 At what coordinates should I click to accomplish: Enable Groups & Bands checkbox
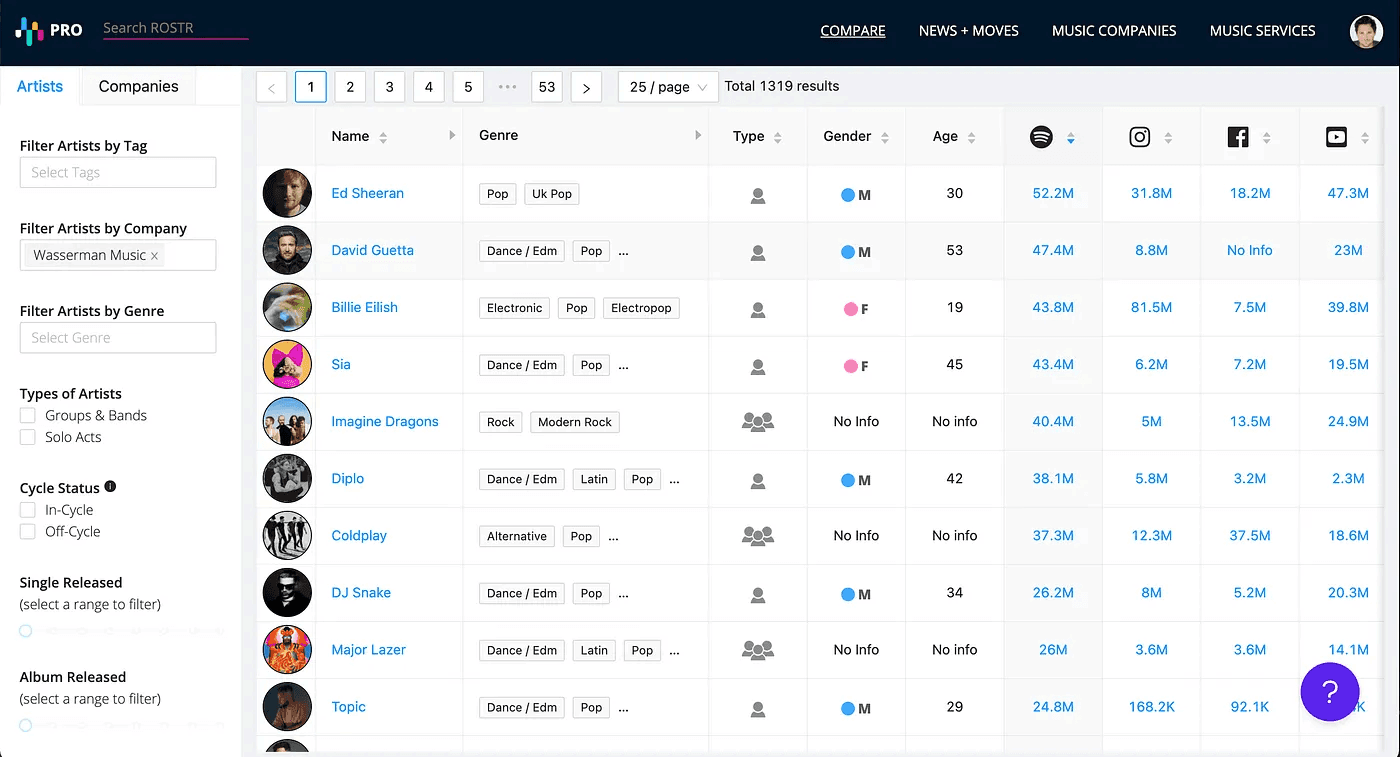click(x=28, y=415)
